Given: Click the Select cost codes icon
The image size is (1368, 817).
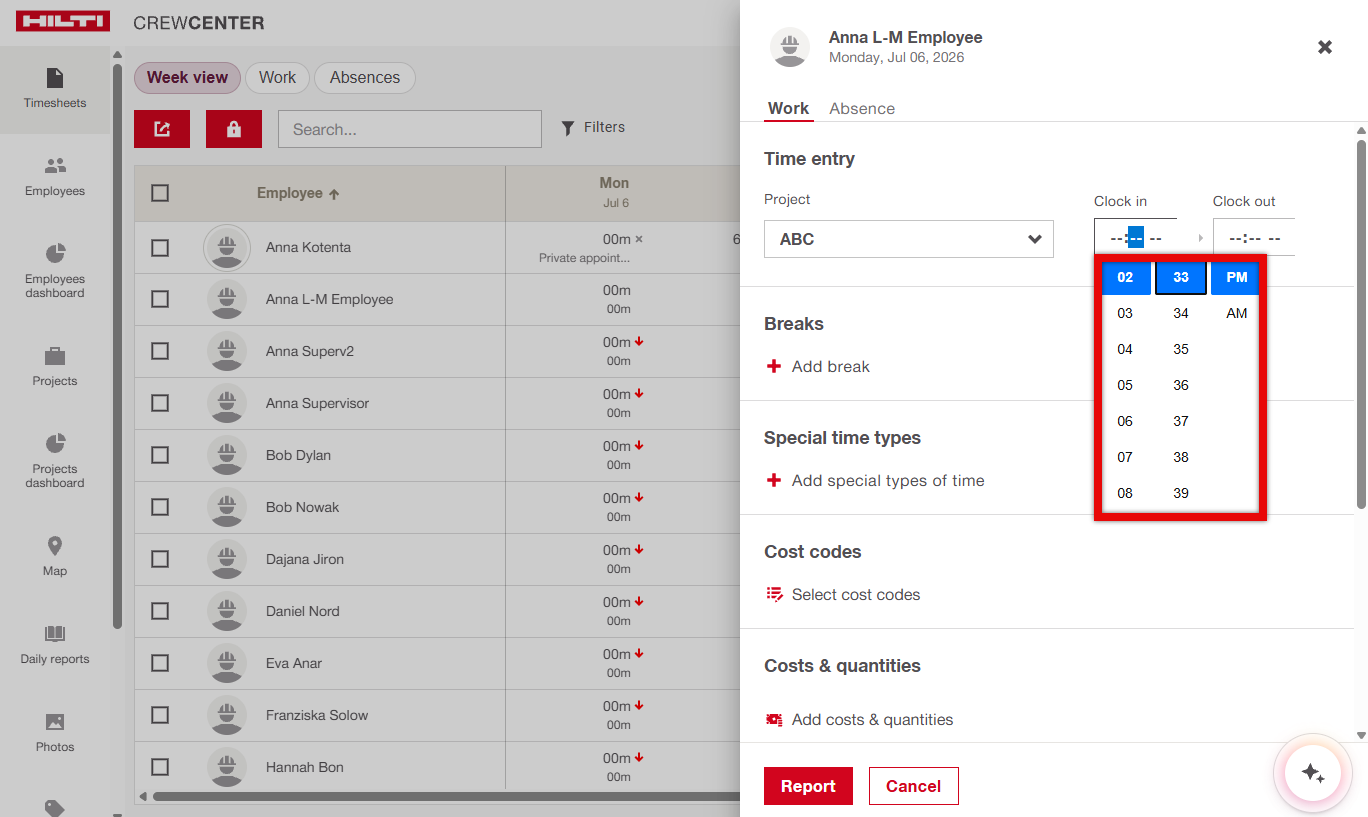Looking at the screenshot, I should point(774,594).
